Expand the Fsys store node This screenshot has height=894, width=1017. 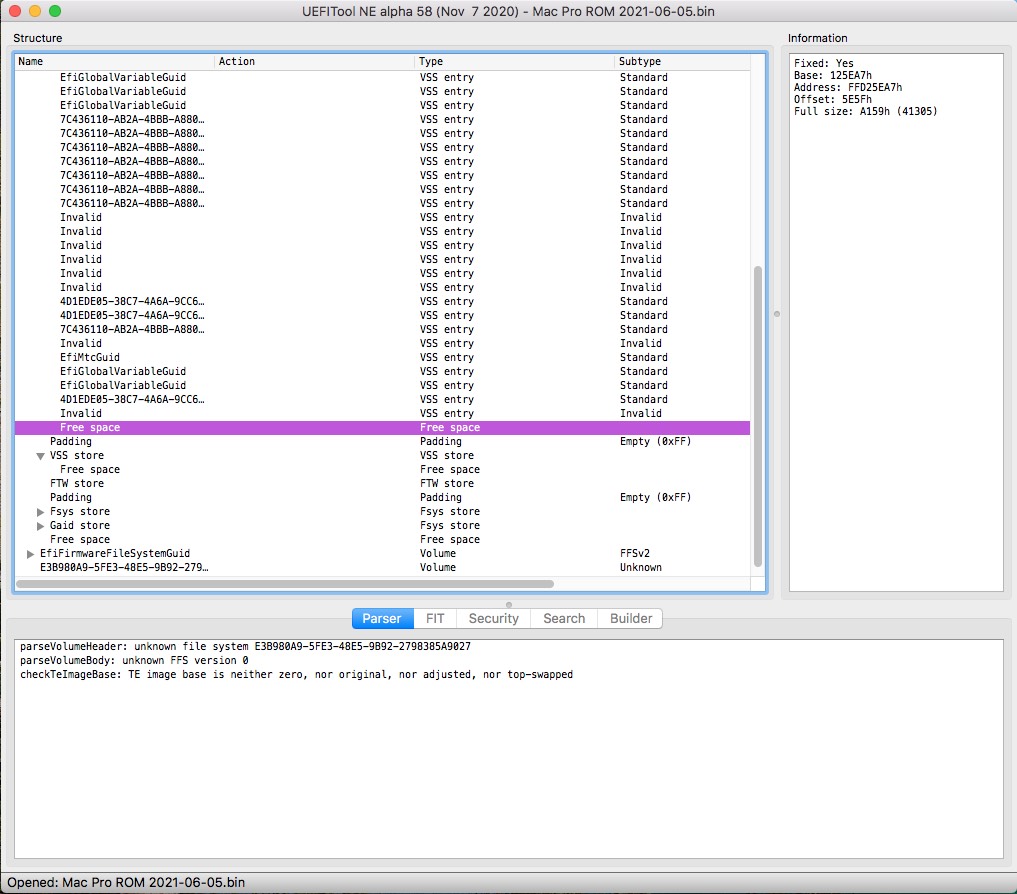click(x=40, y=512)
